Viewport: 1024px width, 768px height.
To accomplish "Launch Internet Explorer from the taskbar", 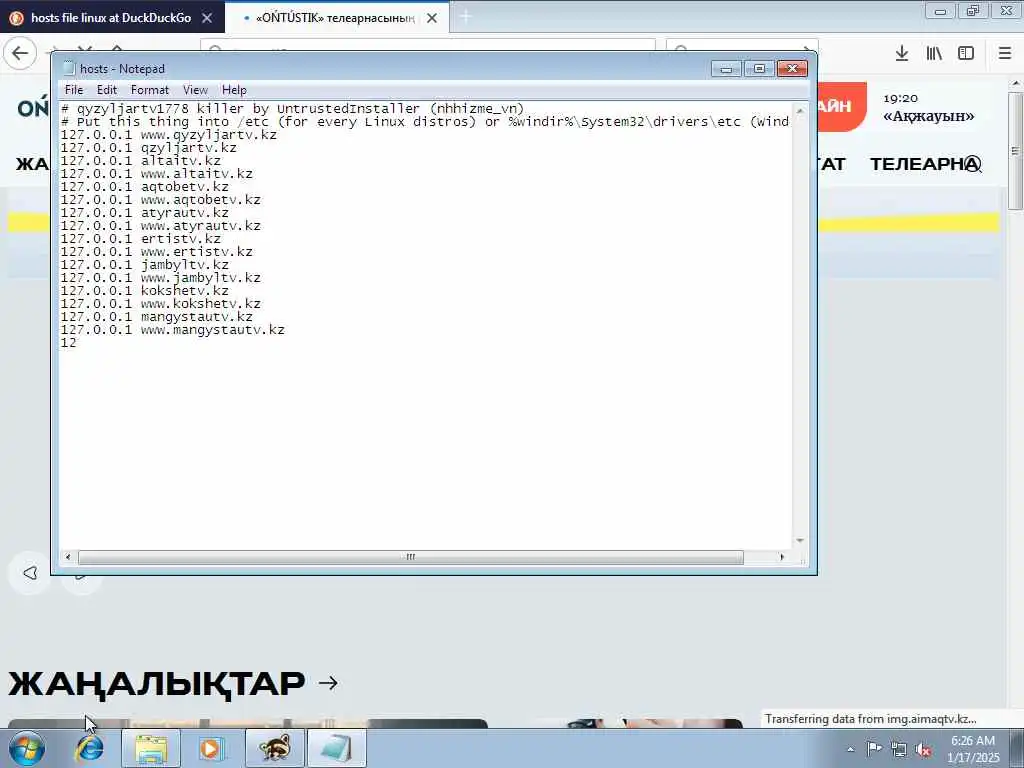I will [x=89, y=748].
